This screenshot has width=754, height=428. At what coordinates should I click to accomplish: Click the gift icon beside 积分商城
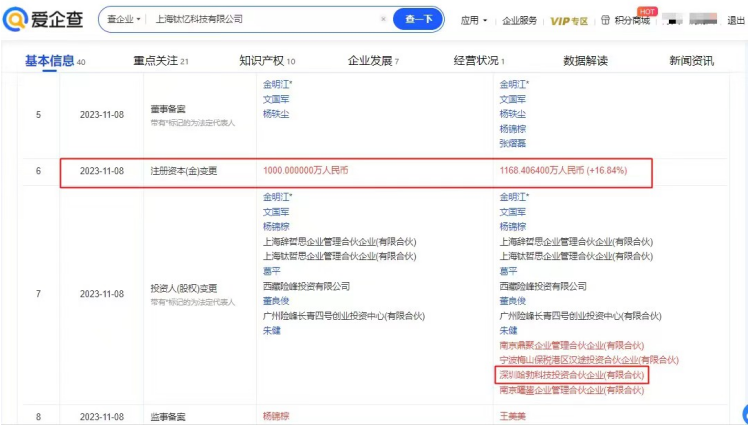click(605, 20)
